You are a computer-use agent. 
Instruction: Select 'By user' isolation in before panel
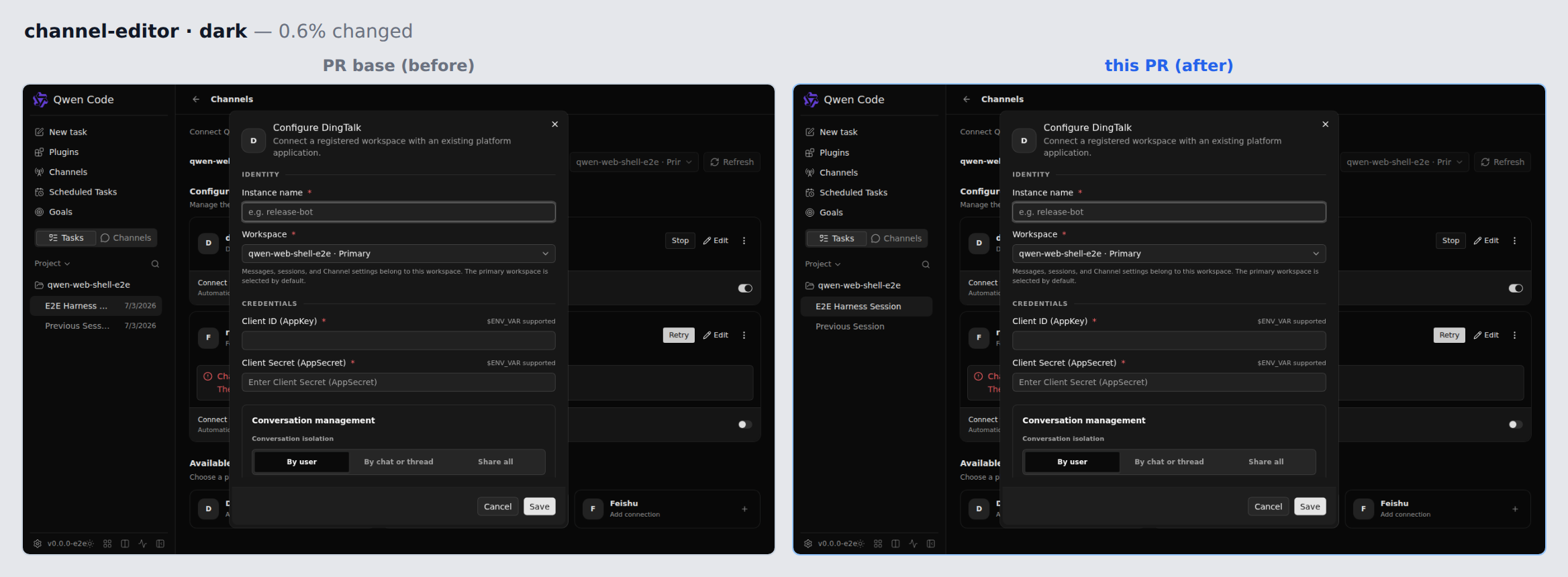click(302, 462)
